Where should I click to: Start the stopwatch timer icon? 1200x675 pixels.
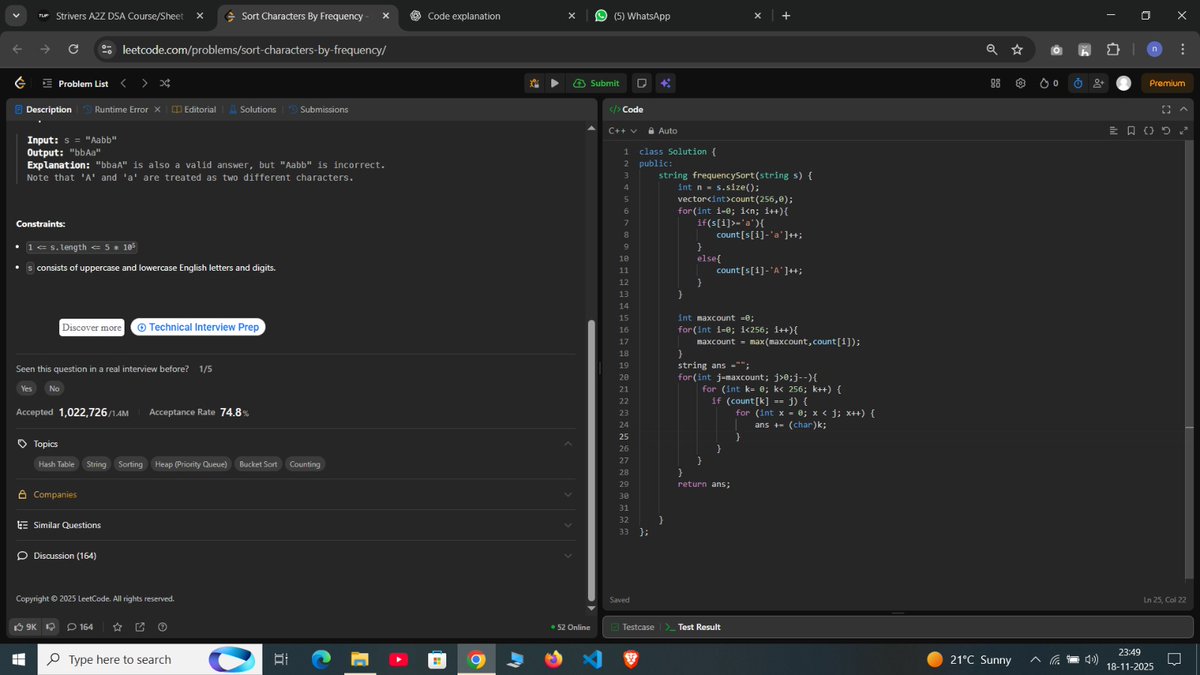[x=1077, y=83]
